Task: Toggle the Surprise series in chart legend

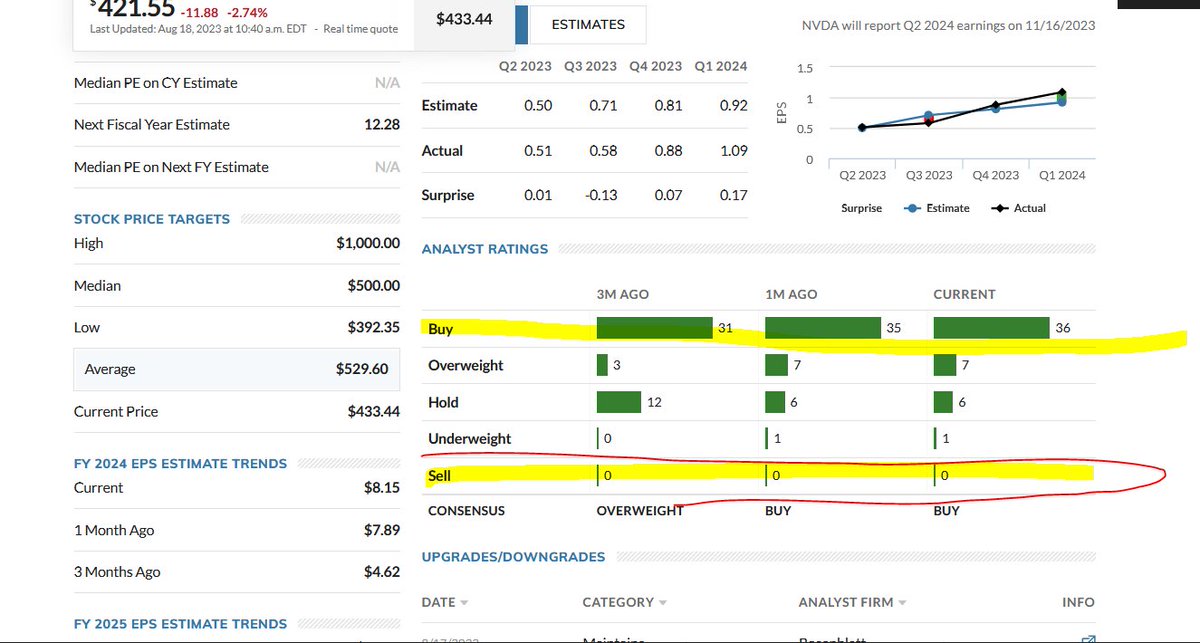Action: tap(862, 208)
